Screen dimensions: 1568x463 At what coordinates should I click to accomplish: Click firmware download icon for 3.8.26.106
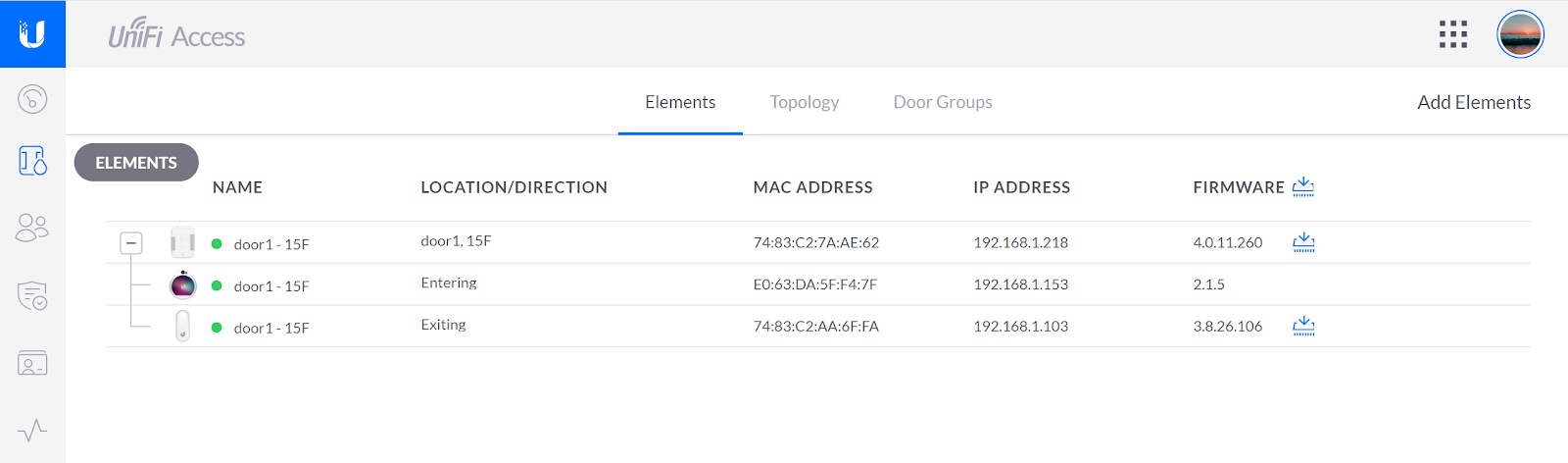pyautogui.click(x=1303, y=326)
